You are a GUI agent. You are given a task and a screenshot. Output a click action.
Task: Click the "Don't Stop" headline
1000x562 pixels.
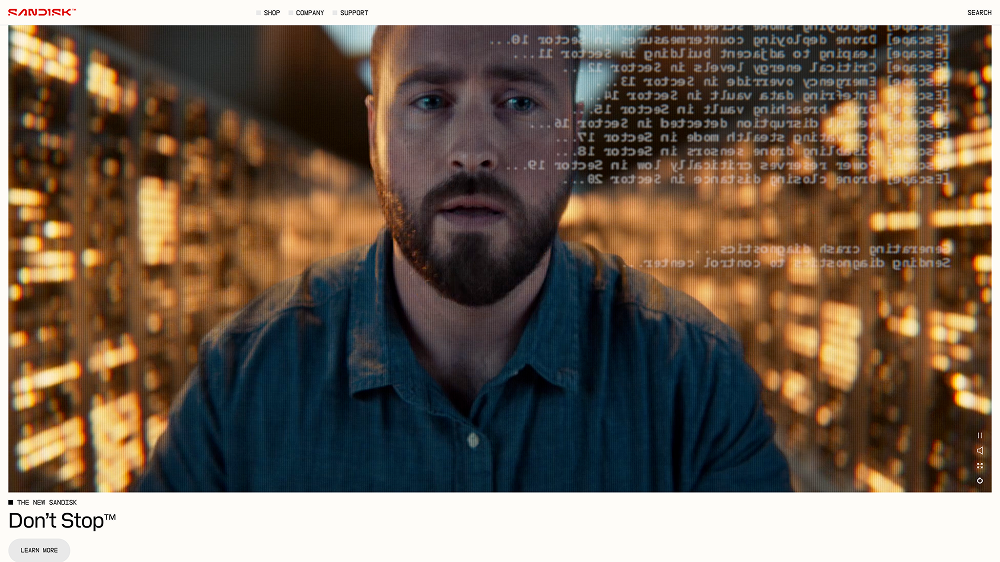click(x=62, y=521)
